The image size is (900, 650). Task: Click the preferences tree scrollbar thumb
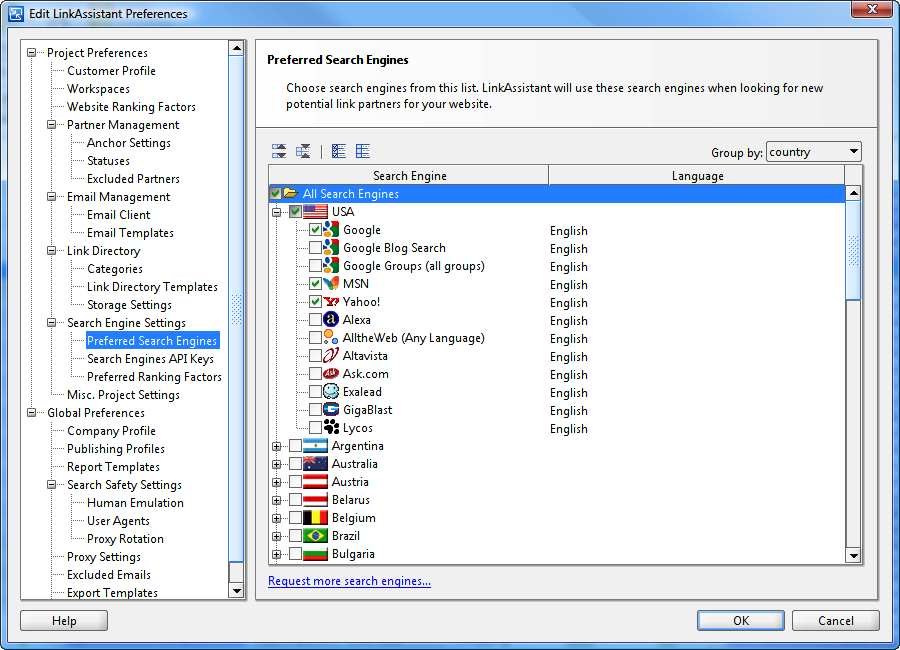click(236, 309)
